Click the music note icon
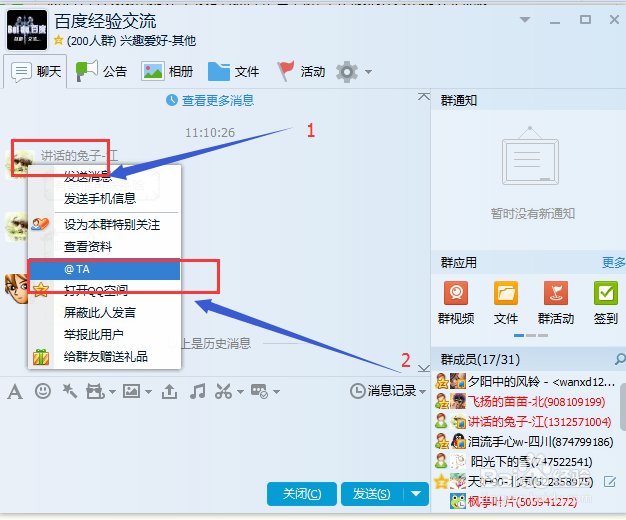This screenshot has height=520, width=626. click(198, 391)
